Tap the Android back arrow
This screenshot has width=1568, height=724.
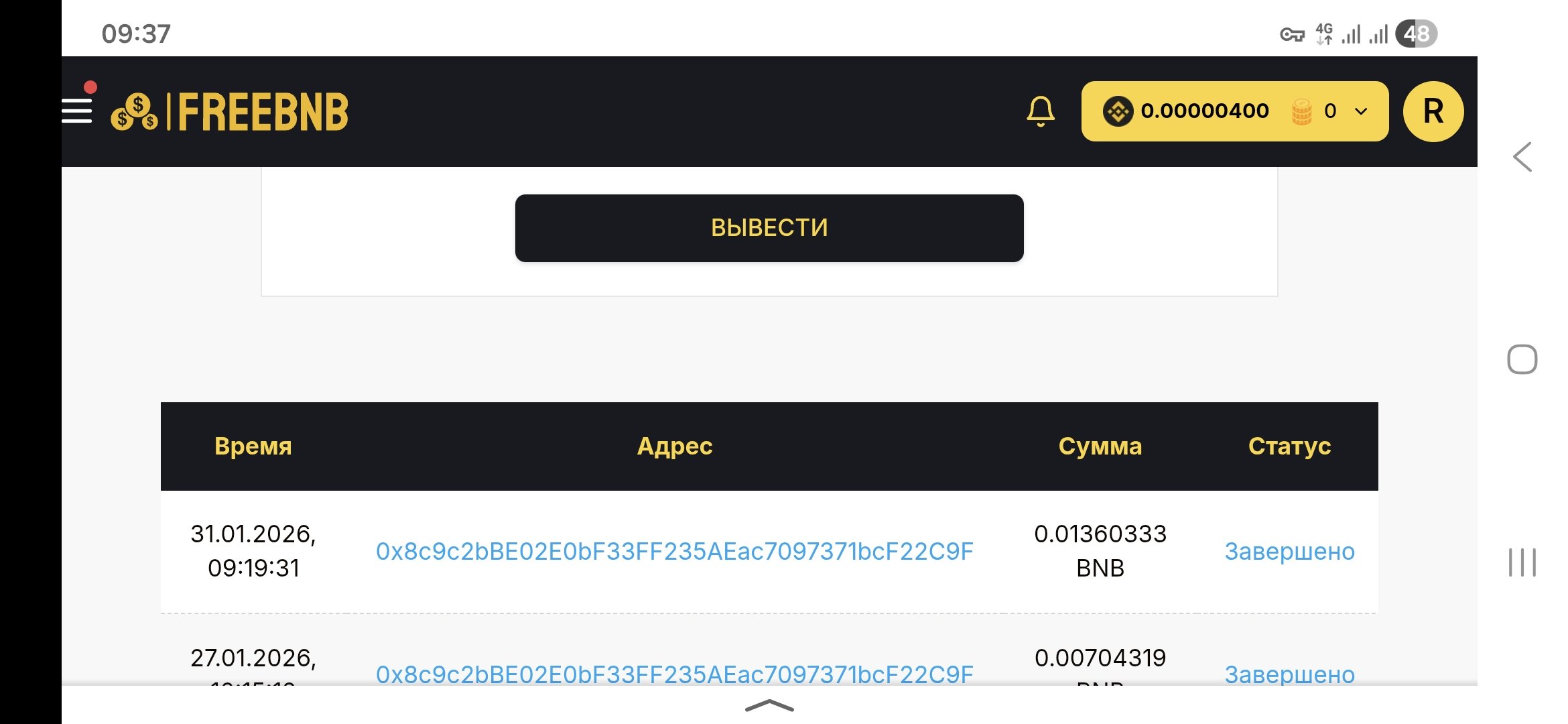pyautogui.click(x=1522, y=158)
